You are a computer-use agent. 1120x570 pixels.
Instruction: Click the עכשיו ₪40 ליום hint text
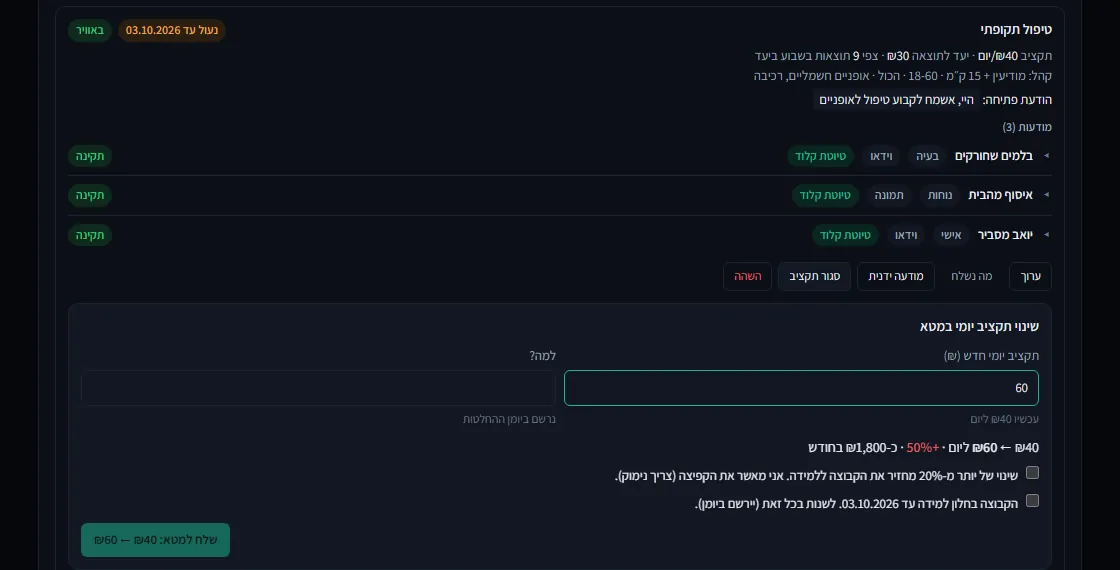pos(1004,419)
